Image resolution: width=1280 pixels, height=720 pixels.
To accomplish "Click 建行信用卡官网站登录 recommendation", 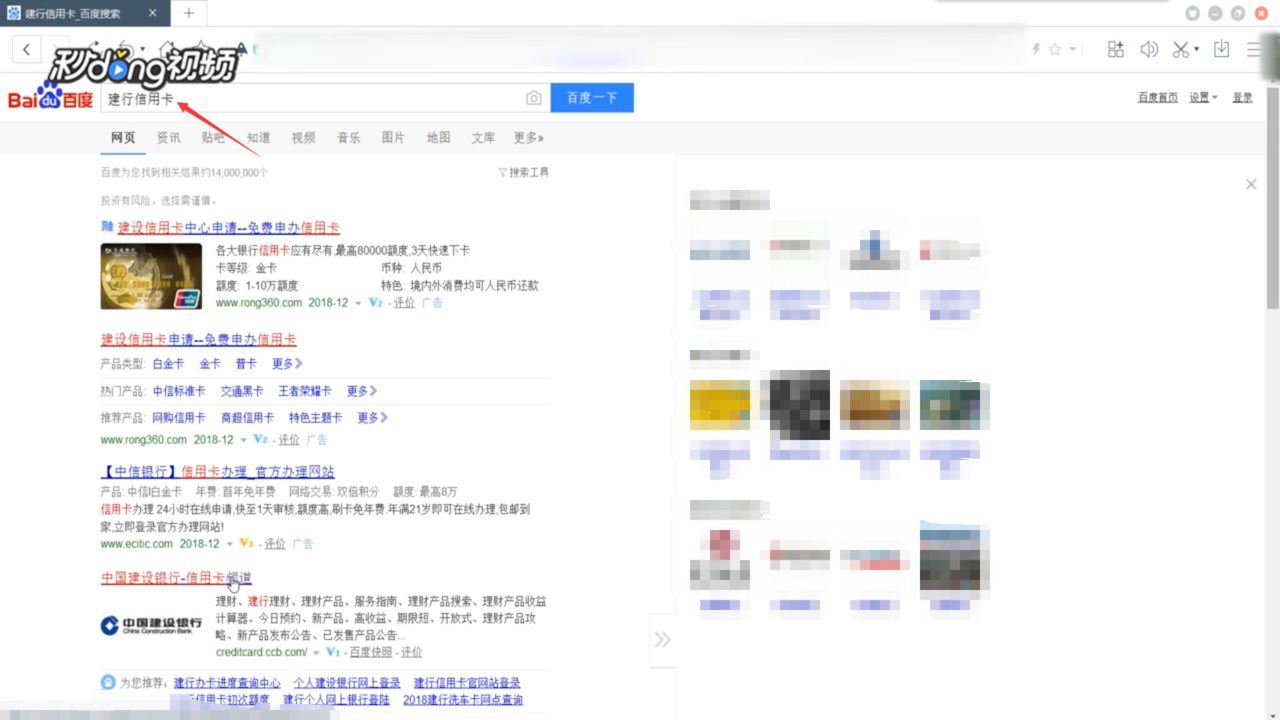I will point(467,683).
